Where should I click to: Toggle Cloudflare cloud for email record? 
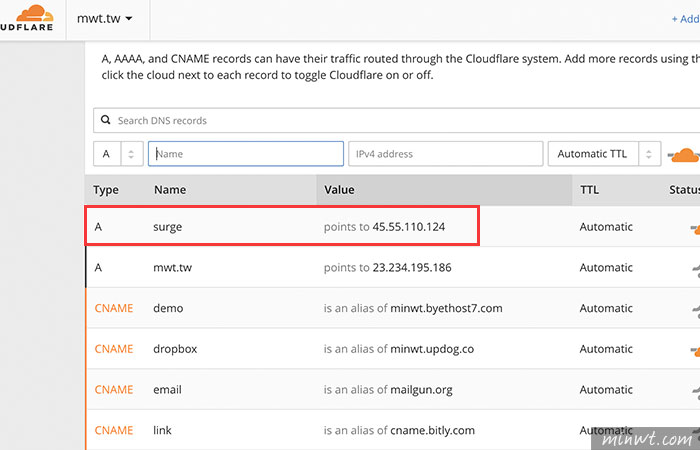click(x=696, y=391)
